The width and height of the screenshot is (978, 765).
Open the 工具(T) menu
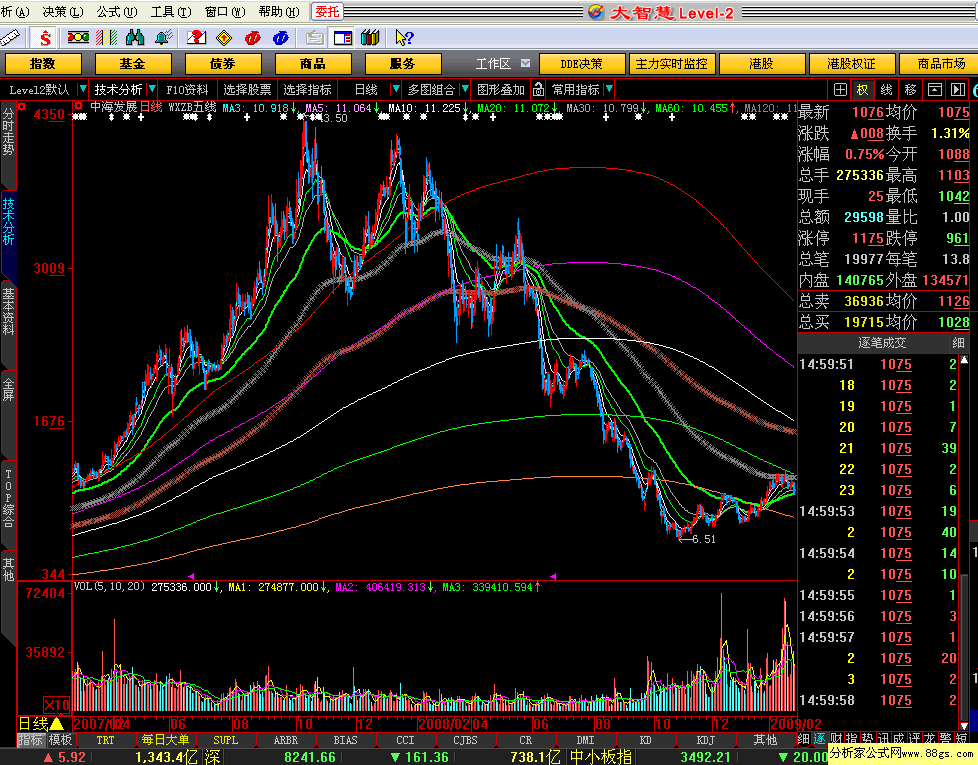tap(171, 12)
